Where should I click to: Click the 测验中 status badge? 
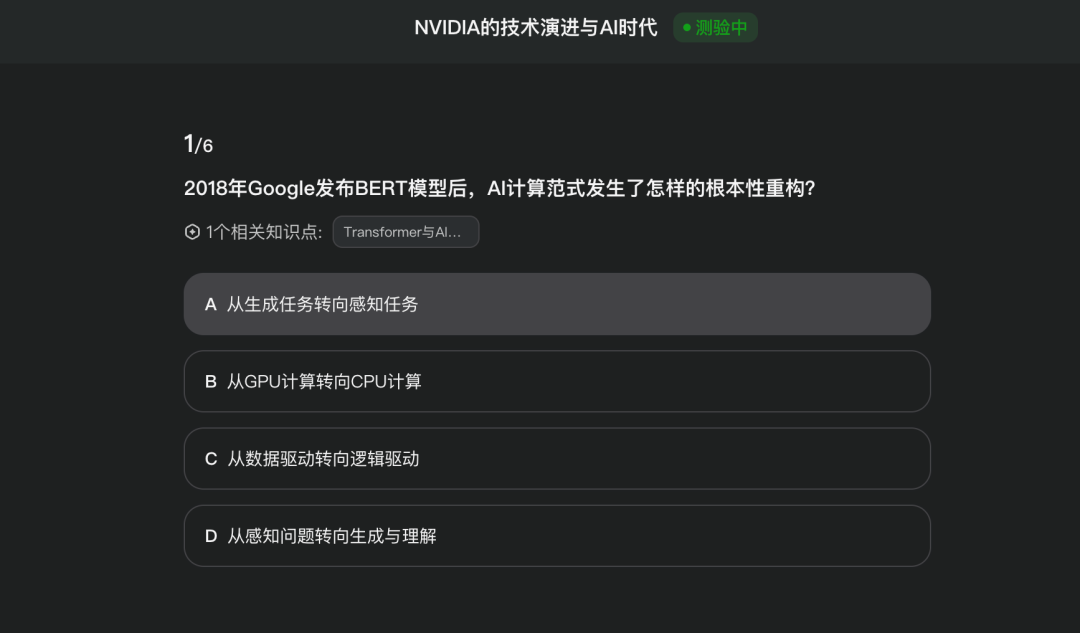[x=715, y=28]
